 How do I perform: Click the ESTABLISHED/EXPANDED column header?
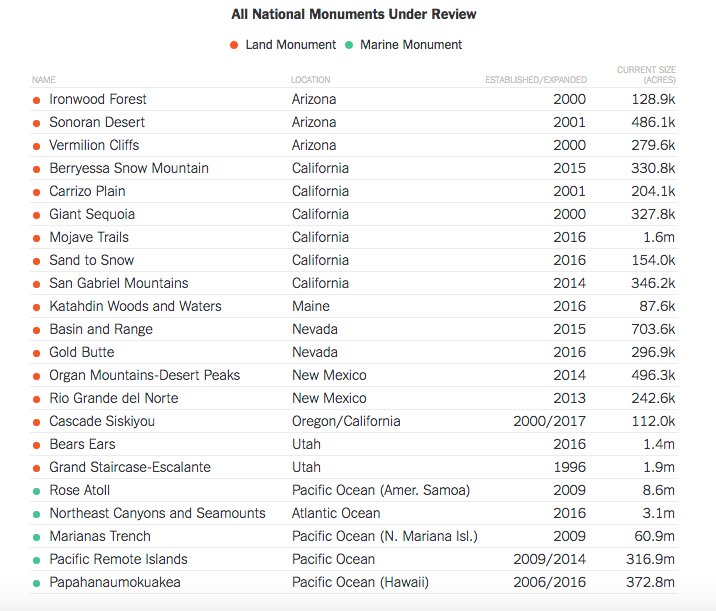536,79
